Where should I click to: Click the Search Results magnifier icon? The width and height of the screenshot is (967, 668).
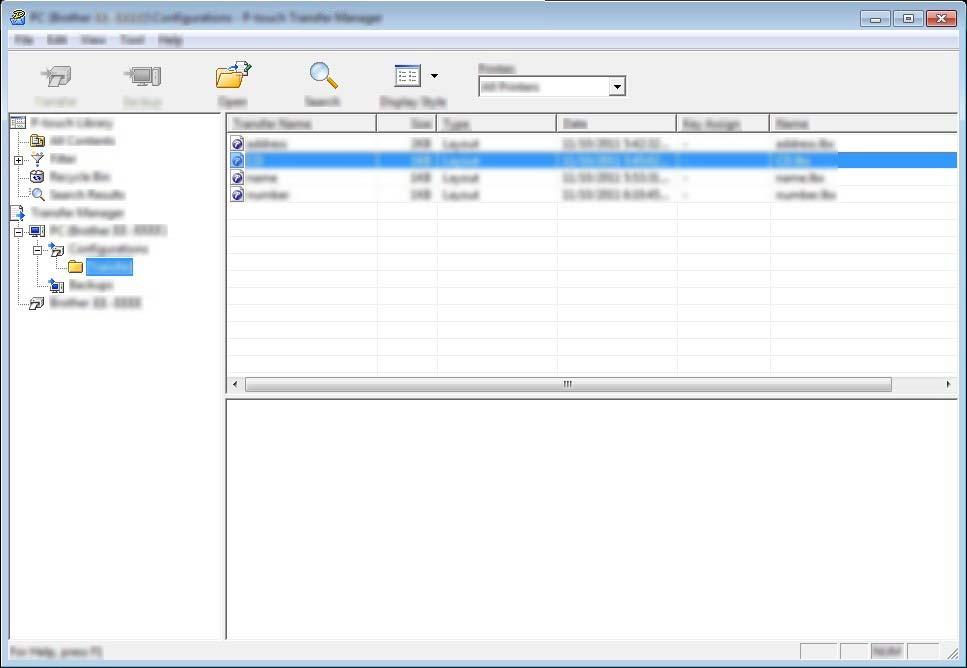(x=37, y=195)
